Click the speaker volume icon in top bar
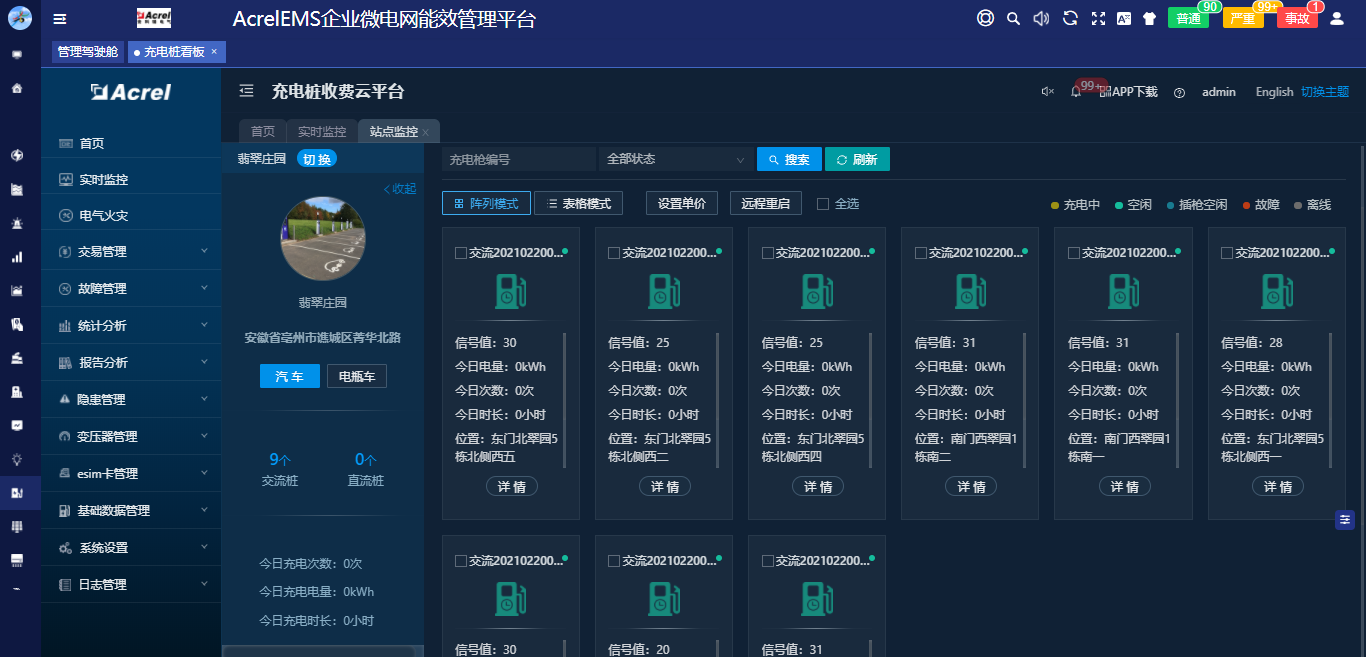This screenshot has height=657, width=1366. tap(1040, 18)
